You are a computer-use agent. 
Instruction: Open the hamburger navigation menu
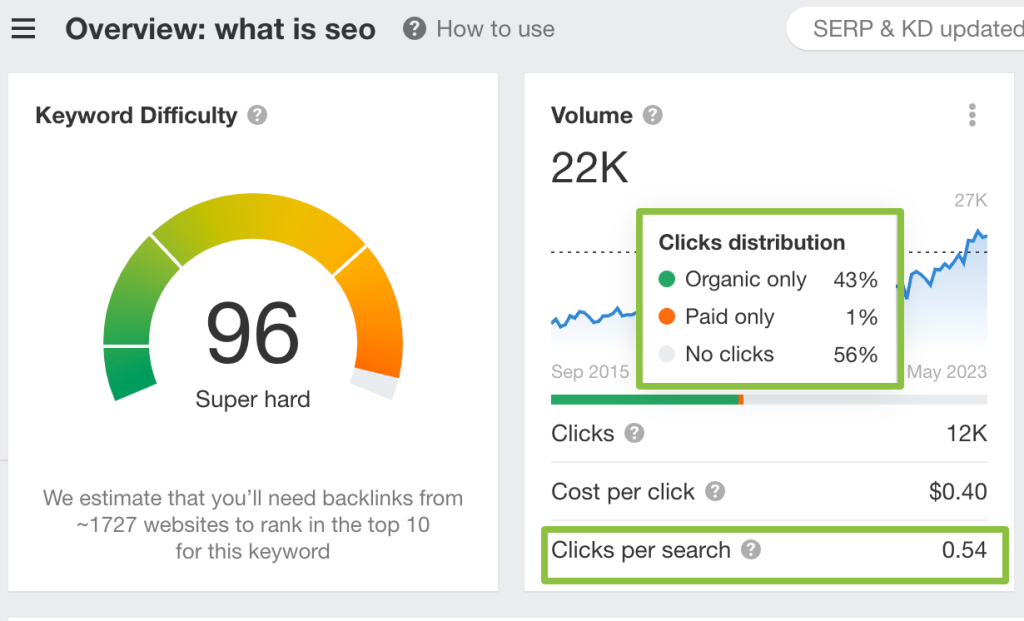pyautogui.click(x=23, y=29)
